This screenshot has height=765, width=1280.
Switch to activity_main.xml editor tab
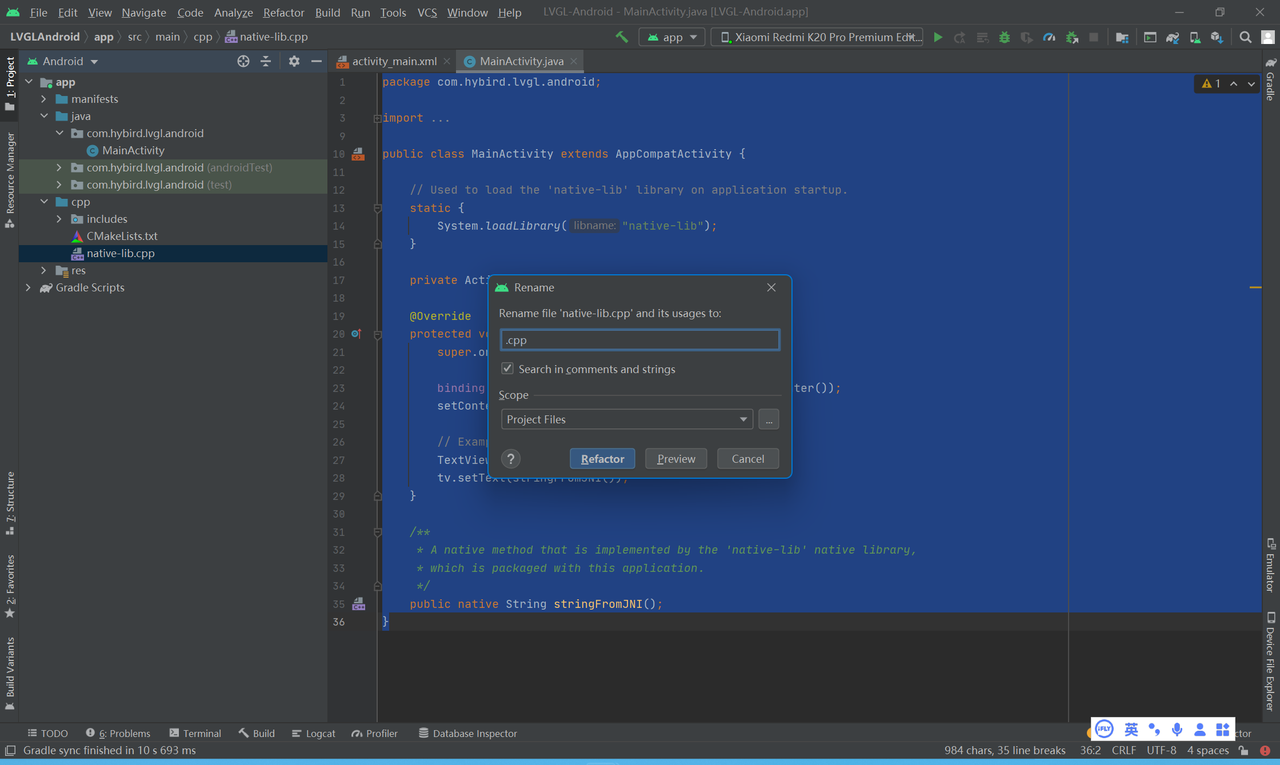pos(394,61)
